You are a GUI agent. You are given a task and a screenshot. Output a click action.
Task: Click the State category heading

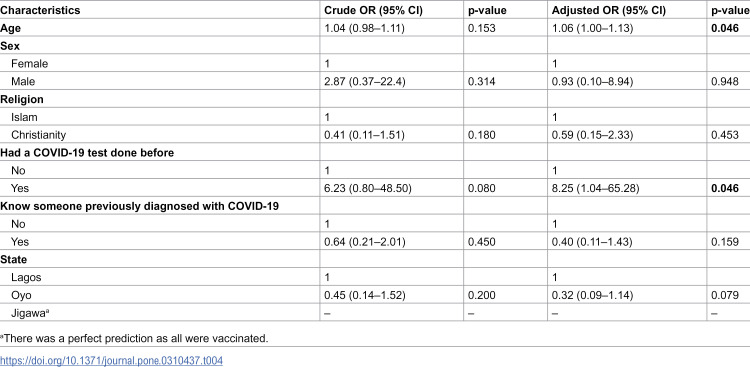(x=13, y=260)
